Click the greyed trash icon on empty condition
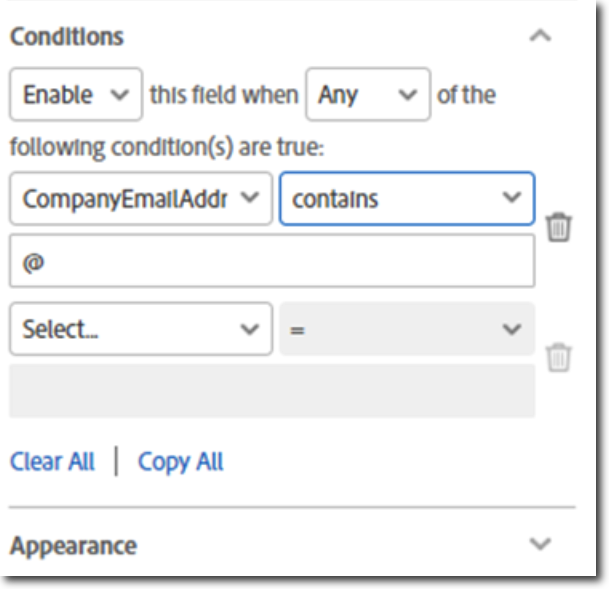The width and height of the screenshot is (609, 589). pyautogui.click(x=560, y=356)
